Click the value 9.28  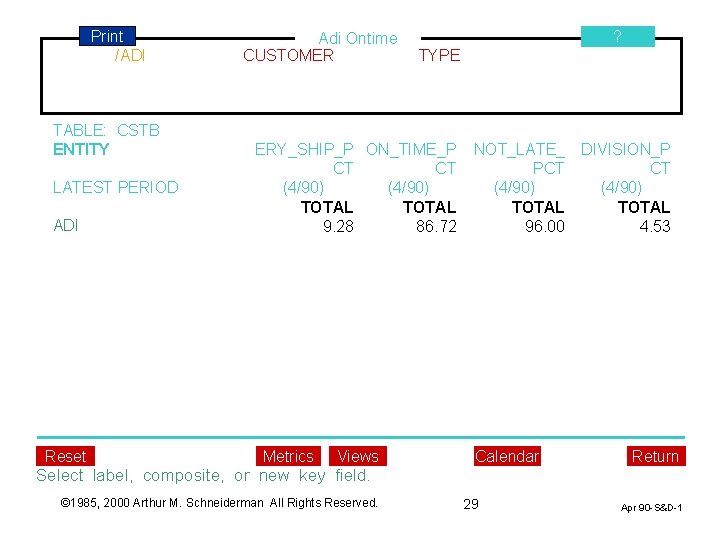click(x=338, y=226)
